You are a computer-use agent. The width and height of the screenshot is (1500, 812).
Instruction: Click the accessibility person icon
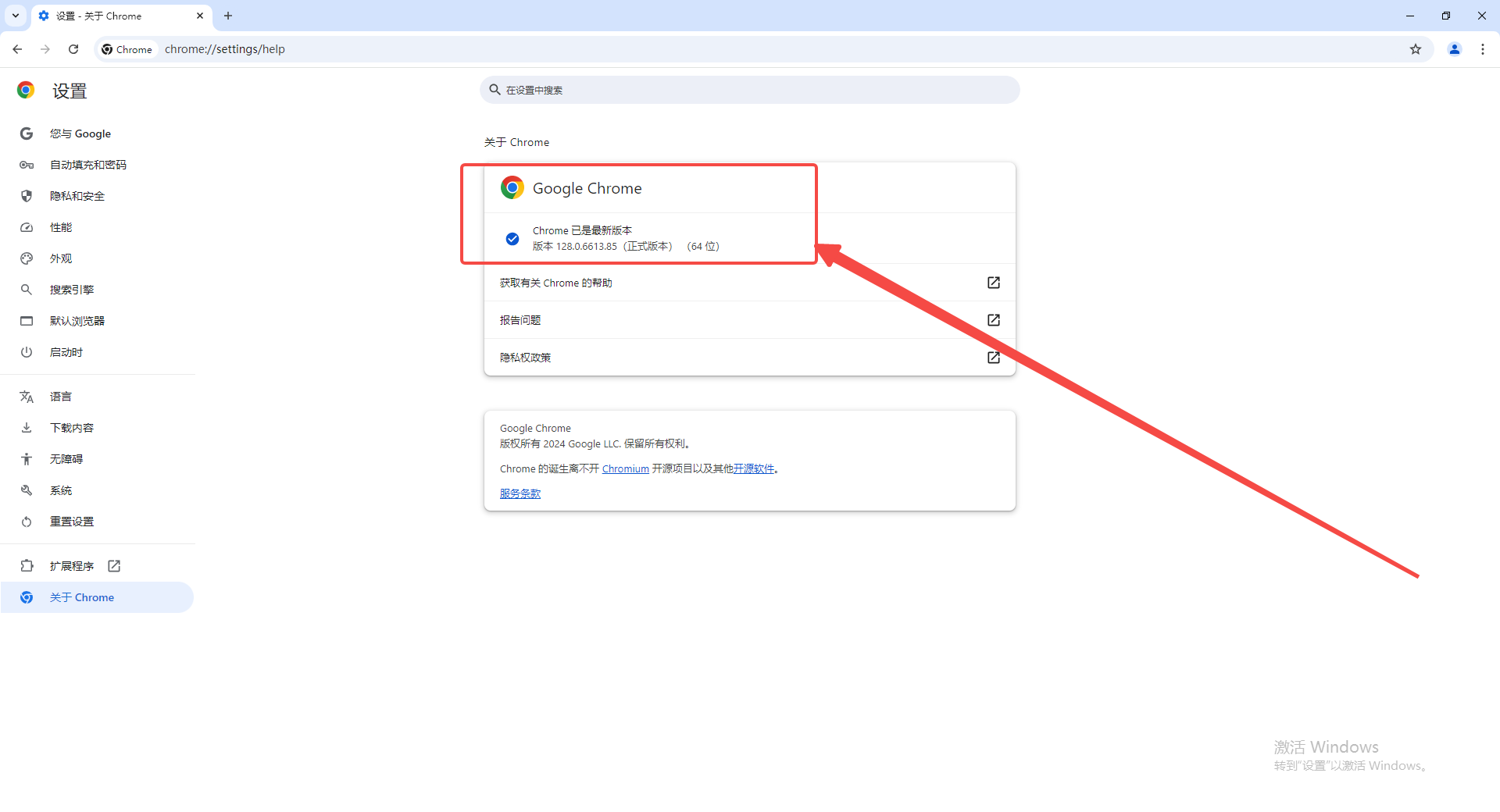[27, 459]
